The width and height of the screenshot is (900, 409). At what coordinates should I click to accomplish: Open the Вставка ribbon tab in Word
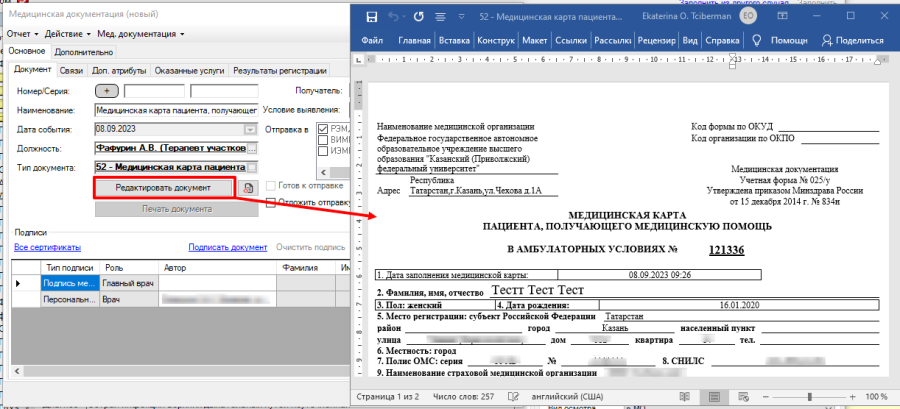[x=454, y=41]
